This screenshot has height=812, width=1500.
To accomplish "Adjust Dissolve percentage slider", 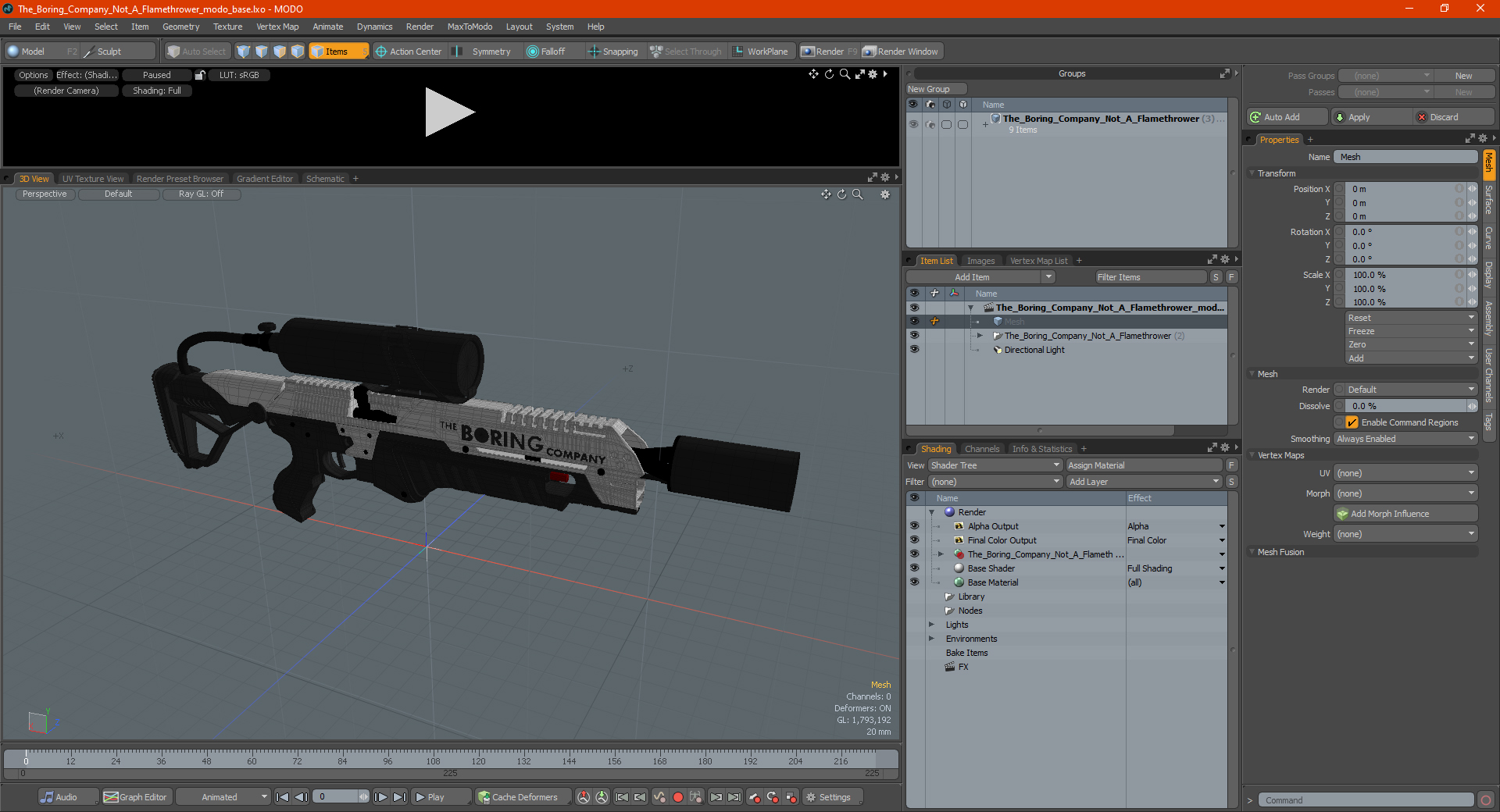I will click(x=1405, y=406).
